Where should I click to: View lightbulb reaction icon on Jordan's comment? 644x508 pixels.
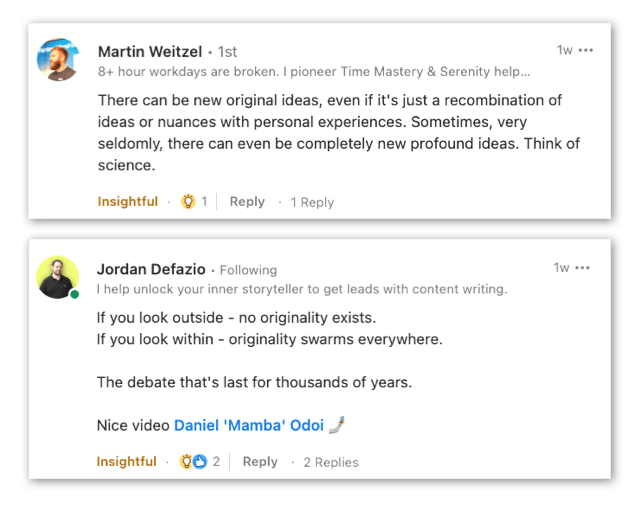[x=186, y=461]
